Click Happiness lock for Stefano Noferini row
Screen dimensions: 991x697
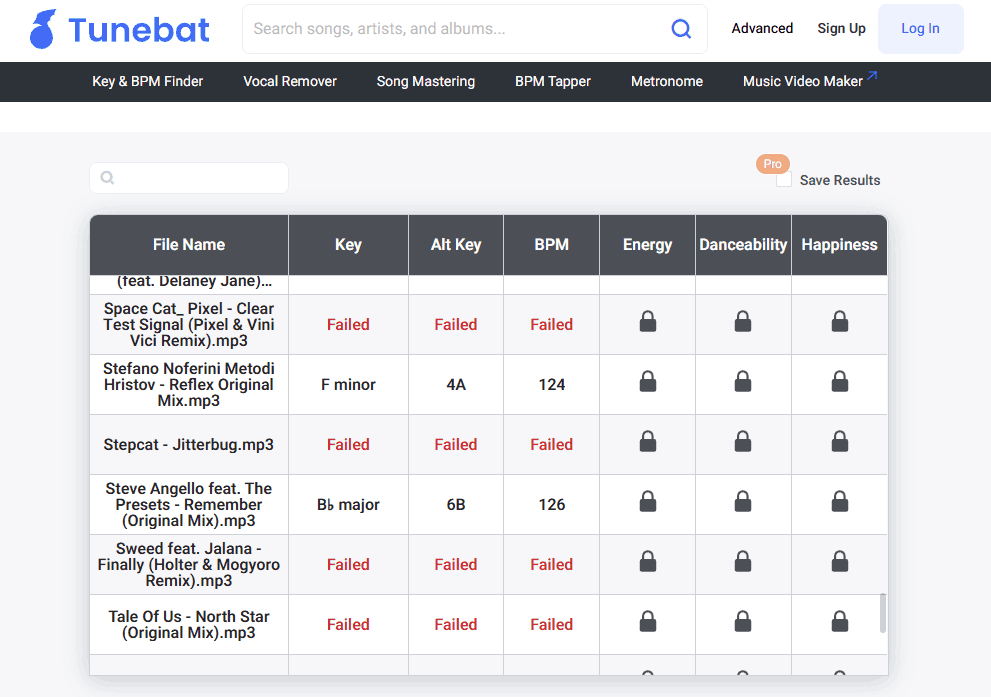pos(839,382)
